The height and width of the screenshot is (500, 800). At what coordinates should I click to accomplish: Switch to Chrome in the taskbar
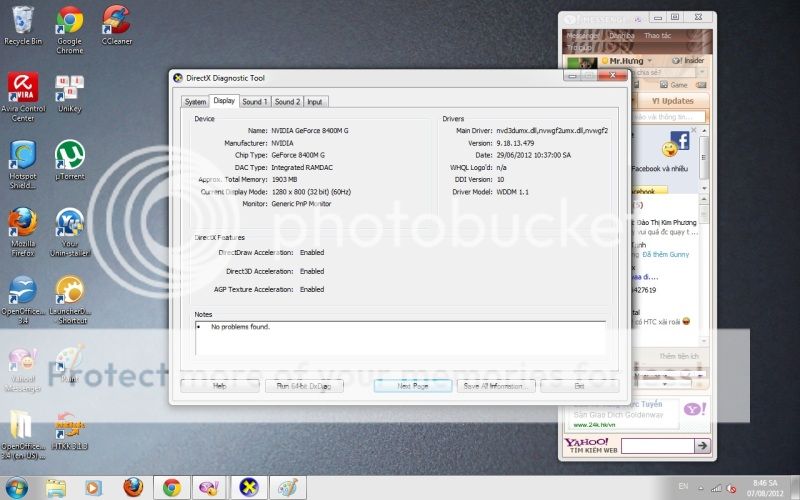pyautogui.click(x=172, y=488)
